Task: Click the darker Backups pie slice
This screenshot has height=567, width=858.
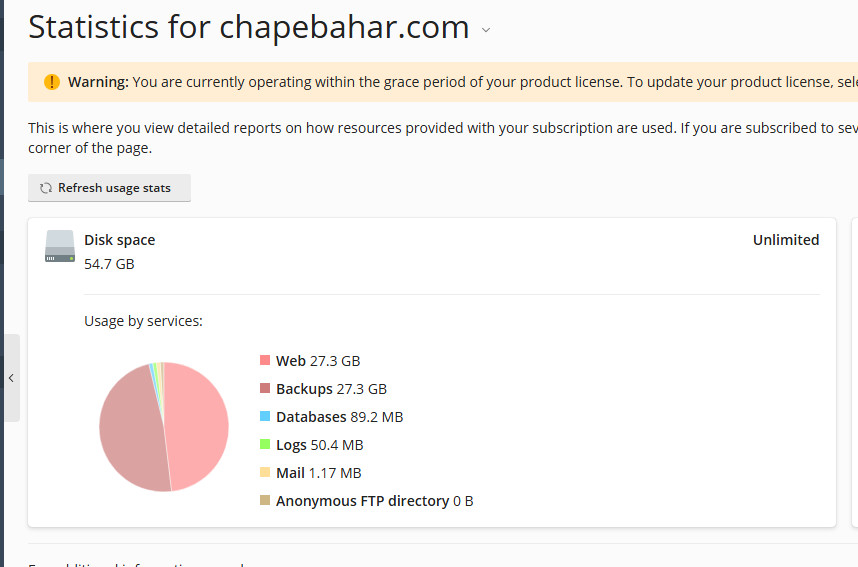Action: pyautogui.click(x=130, y=430)
